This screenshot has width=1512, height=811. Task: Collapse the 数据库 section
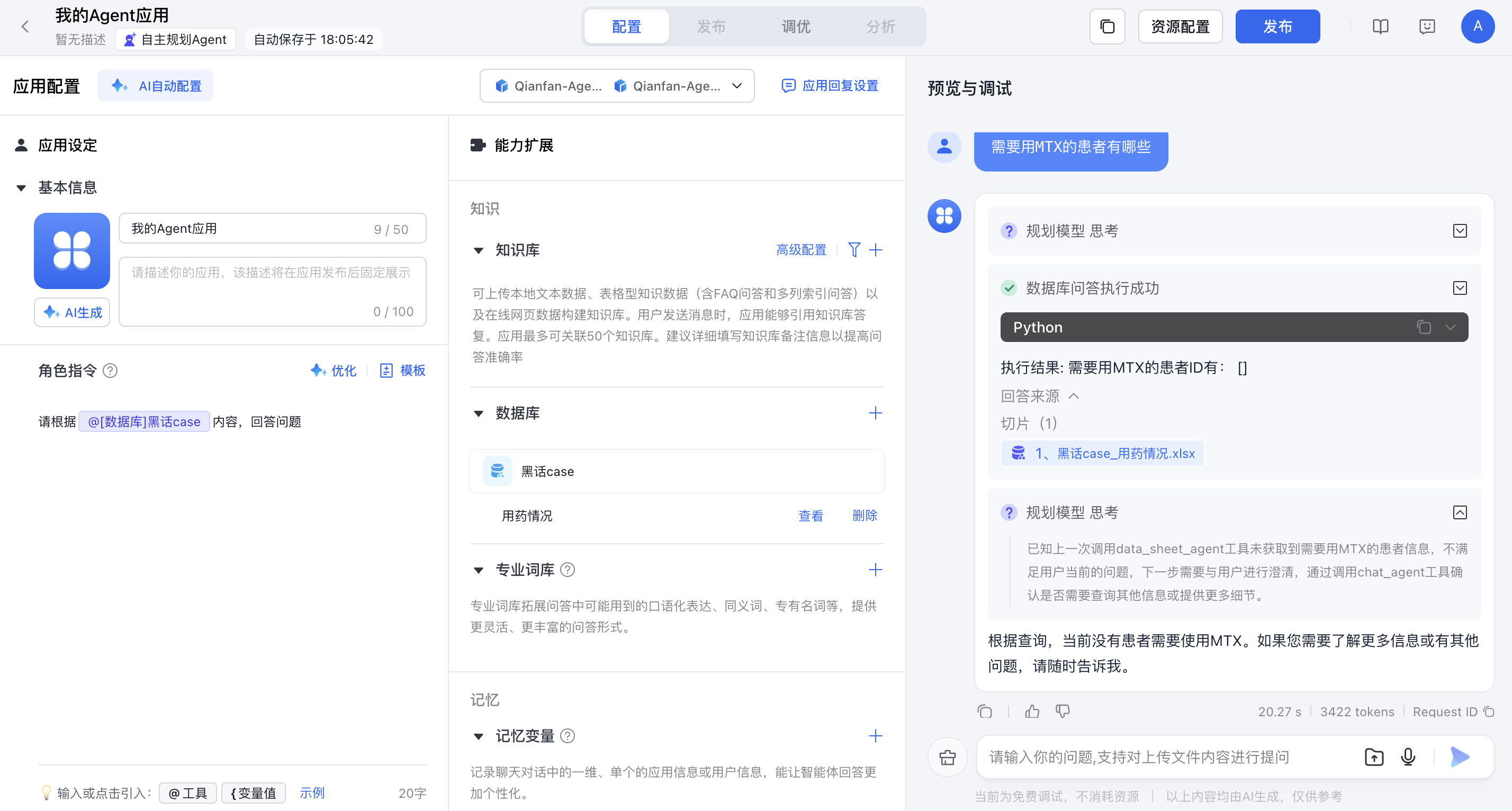pos(479,414)
